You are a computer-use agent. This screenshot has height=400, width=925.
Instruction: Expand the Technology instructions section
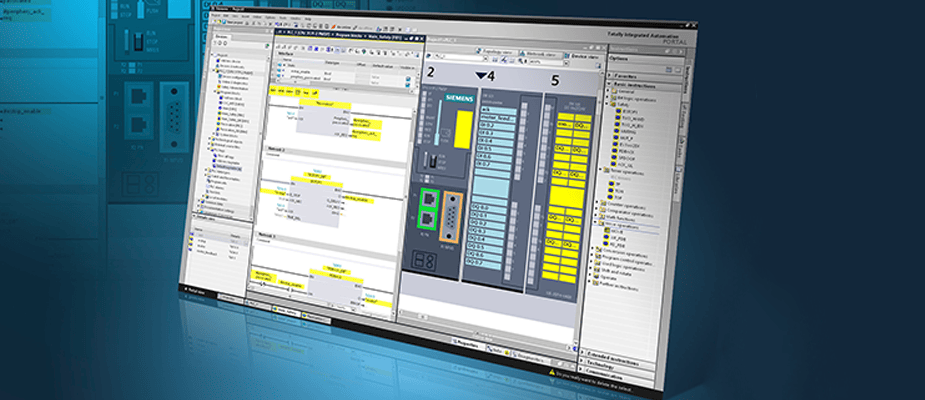582,360
